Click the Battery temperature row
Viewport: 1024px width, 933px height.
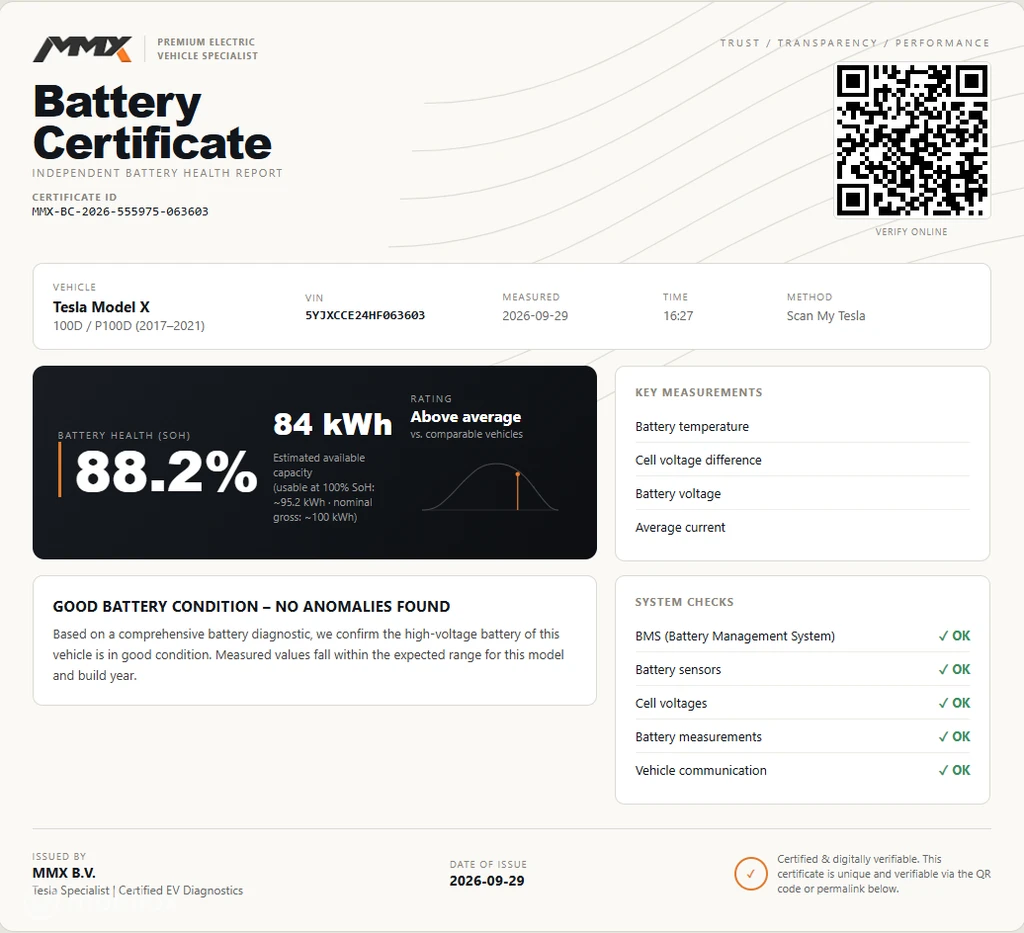pyautogui.click(x=802, y=426)
